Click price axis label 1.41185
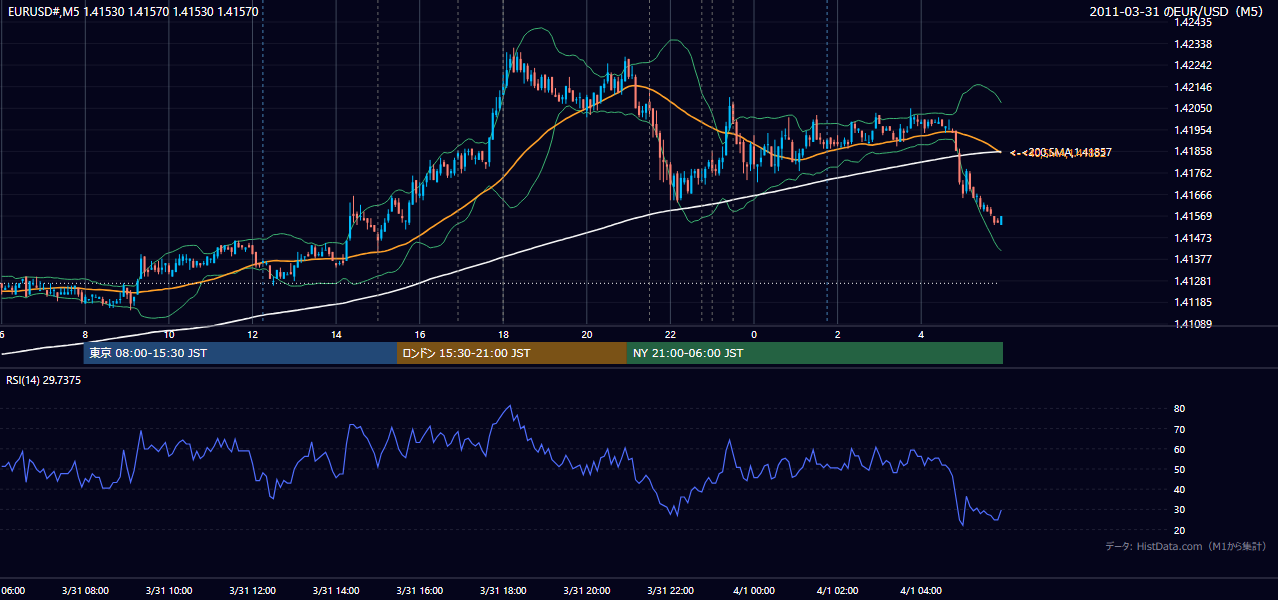 (1194, 302)
